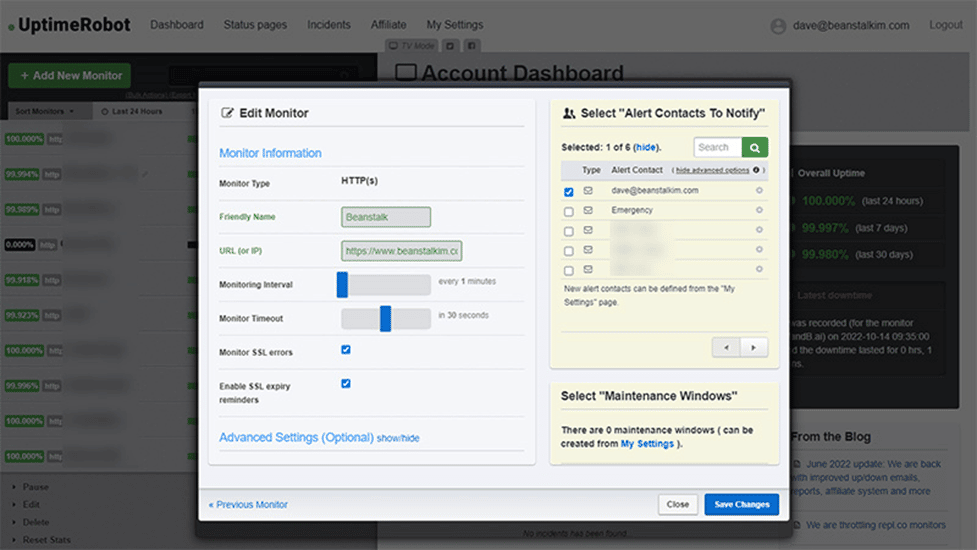Select the Emergency alert contact checkbox
This screenshot has height=550, width=977.
tap(569, 211)
